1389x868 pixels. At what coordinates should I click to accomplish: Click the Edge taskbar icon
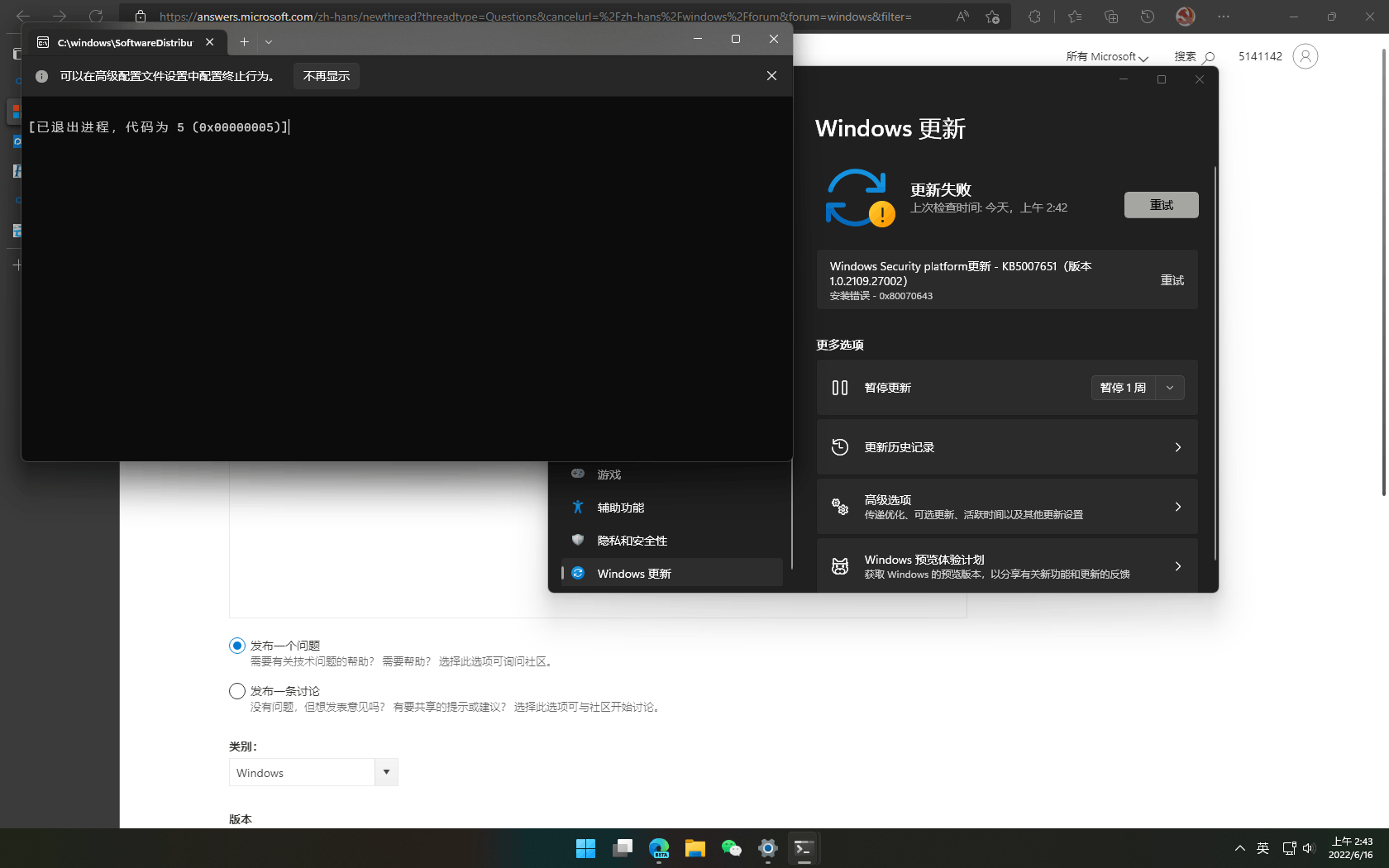tap(659, 848)
